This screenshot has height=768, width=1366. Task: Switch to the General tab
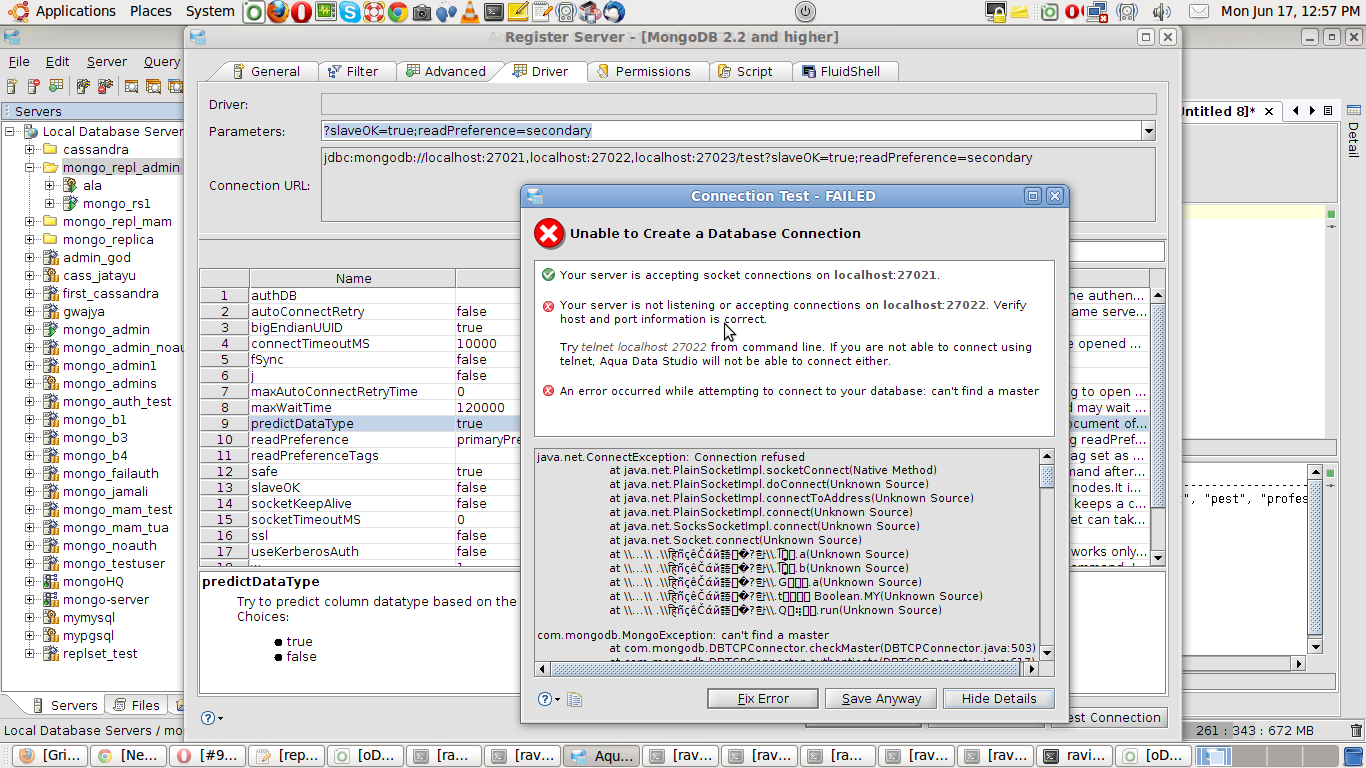tap(265, 71)
